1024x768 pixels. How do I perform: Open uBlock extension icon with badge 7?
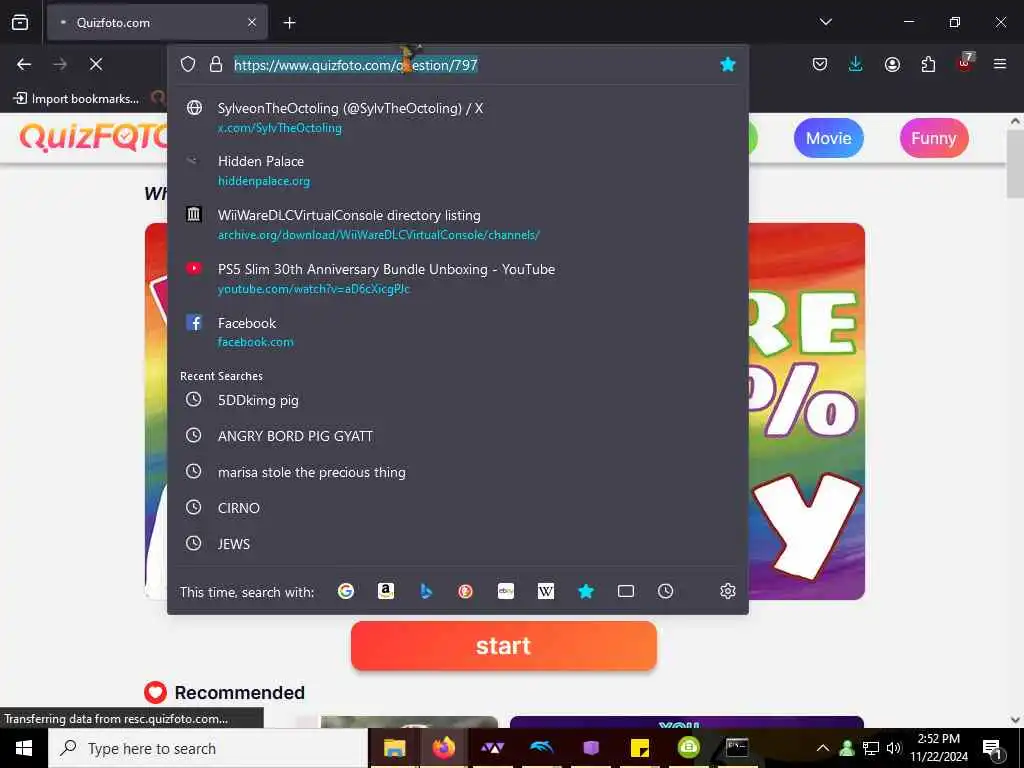pyautogui.click(x=965, y=63)
